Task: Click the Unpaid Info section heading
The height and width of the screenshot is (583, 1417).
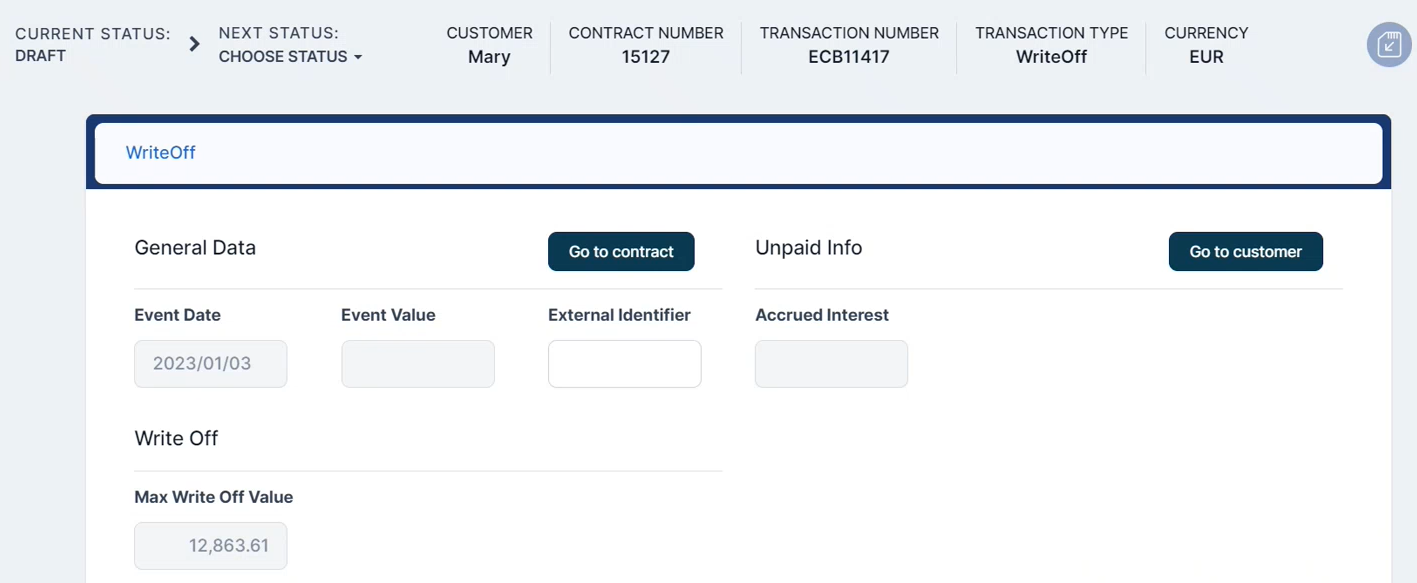Action: tap(808, 248)
